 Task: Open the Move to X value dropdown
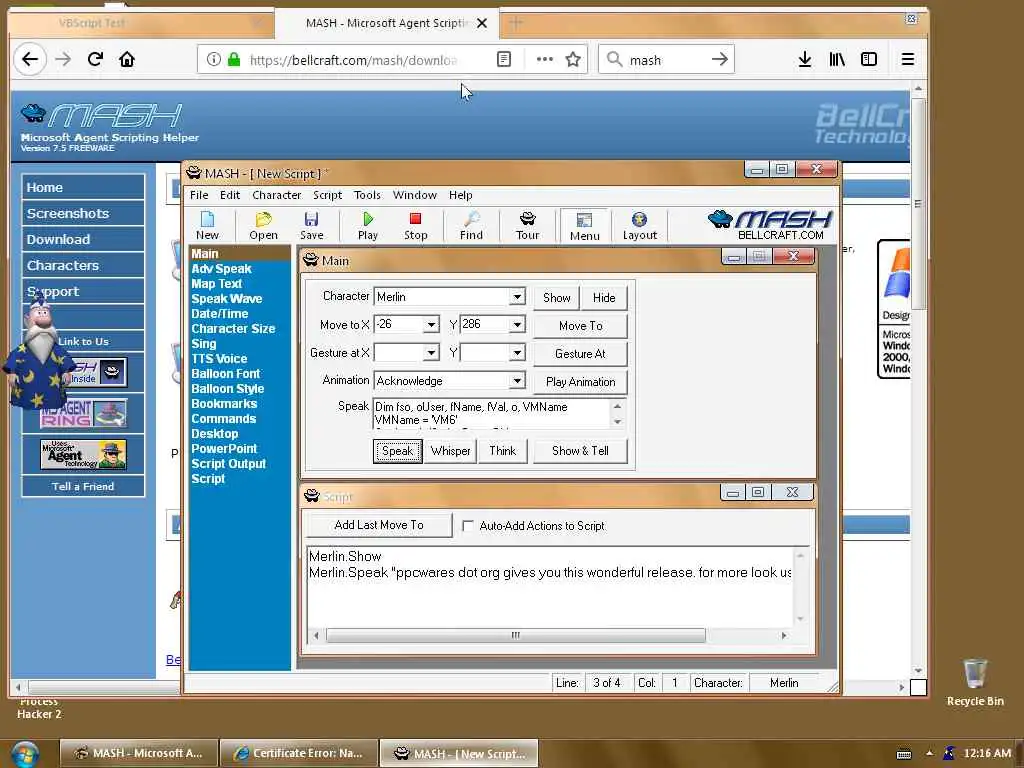click(431, 325)
